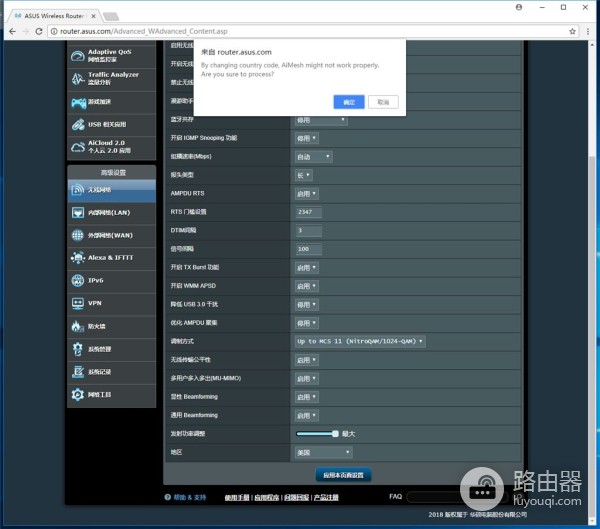This screenshot has height=529, width=600.
Task: Bookmark this page with the star icon
Action: click(x=572, y=31)
